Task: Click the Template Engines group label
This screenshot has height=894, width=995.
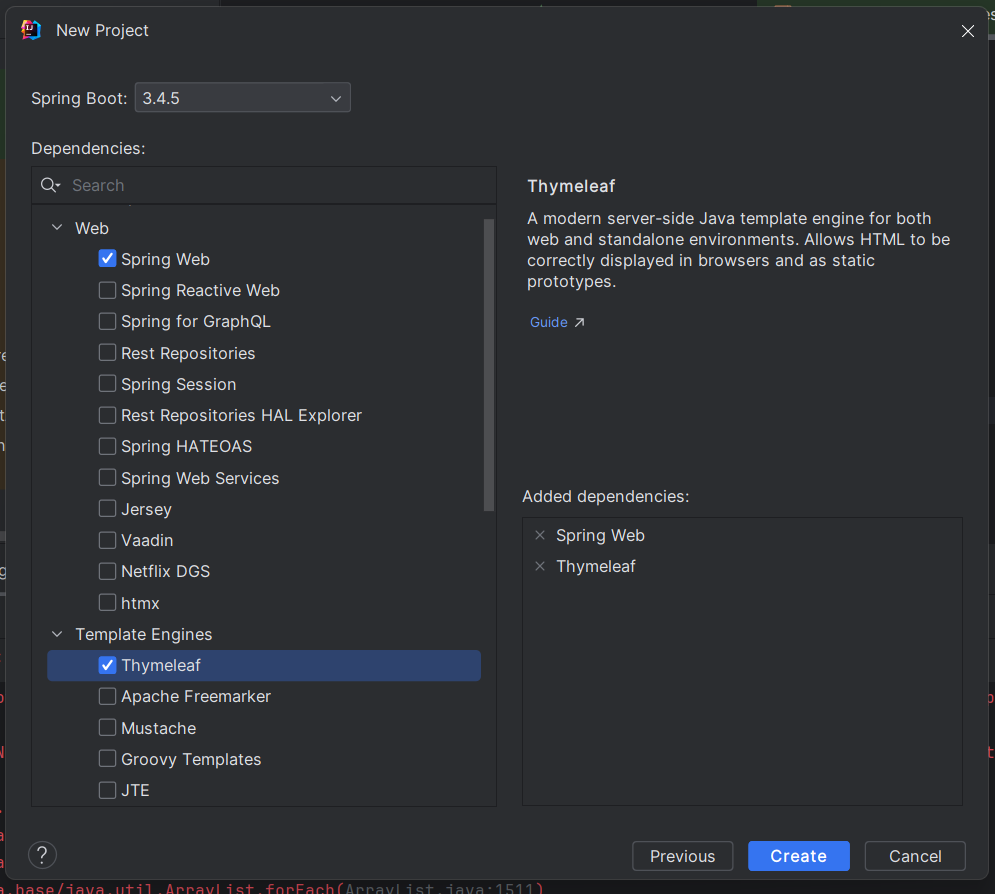Action: [143, 634]
